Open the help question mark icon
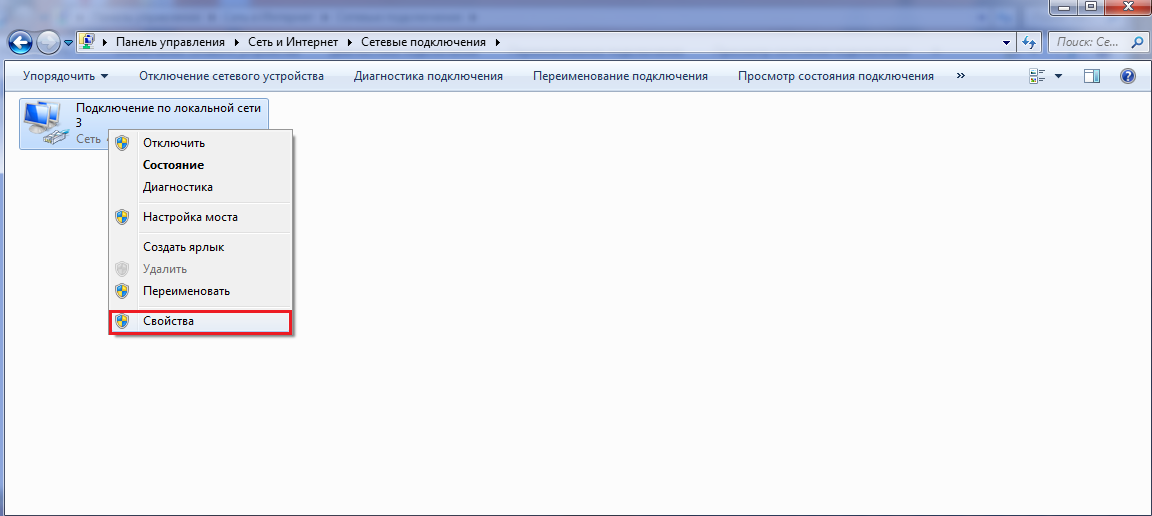Screen dimensions: 1152x516 [x=1128, y=76]
